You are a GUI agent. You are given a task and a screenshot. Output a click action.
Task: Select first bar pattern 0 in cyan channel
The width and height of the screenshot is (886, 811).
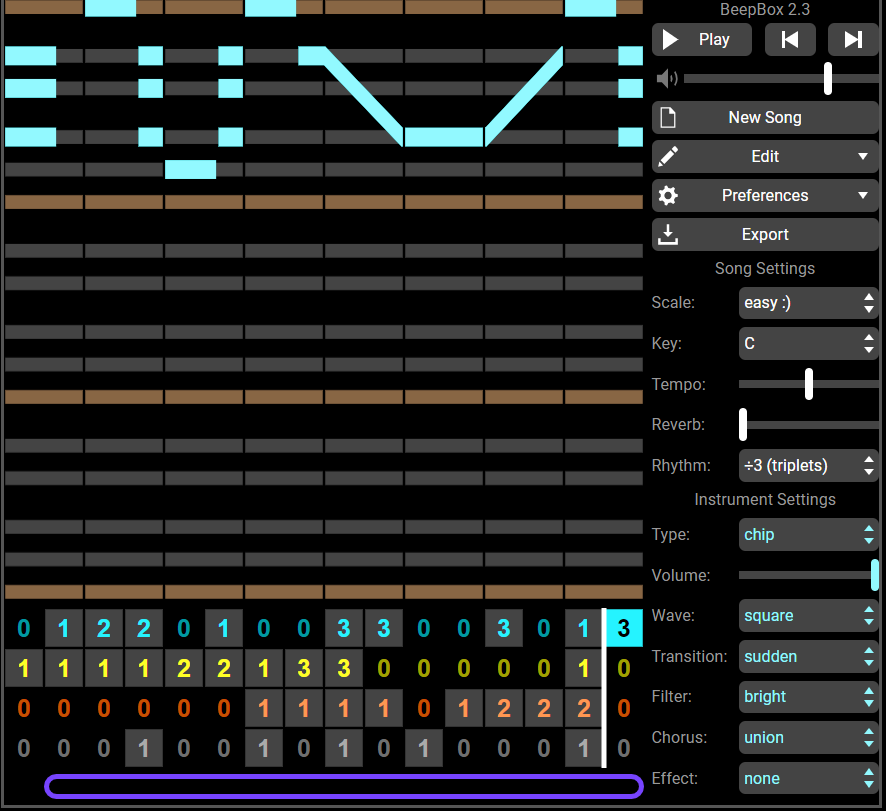[x=24, y=628]
